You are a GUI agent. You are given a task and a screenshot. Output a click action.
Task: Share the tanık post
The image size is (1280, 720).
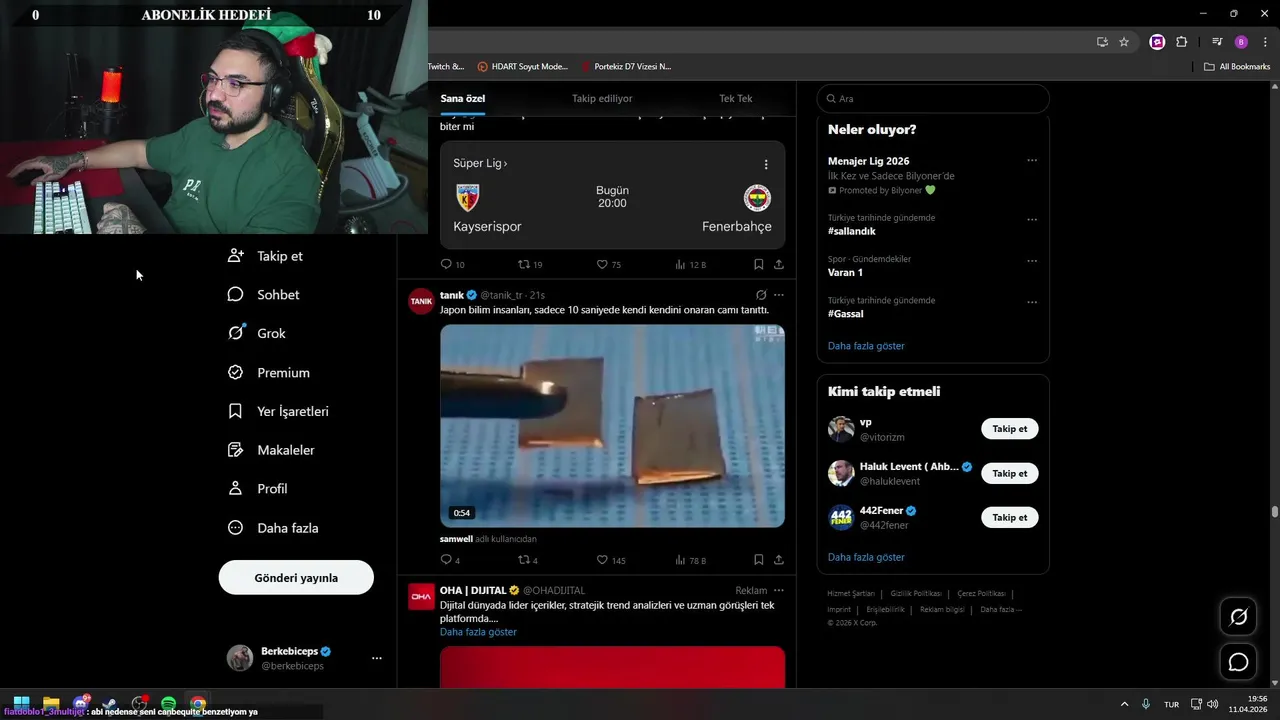click(779, 560)
